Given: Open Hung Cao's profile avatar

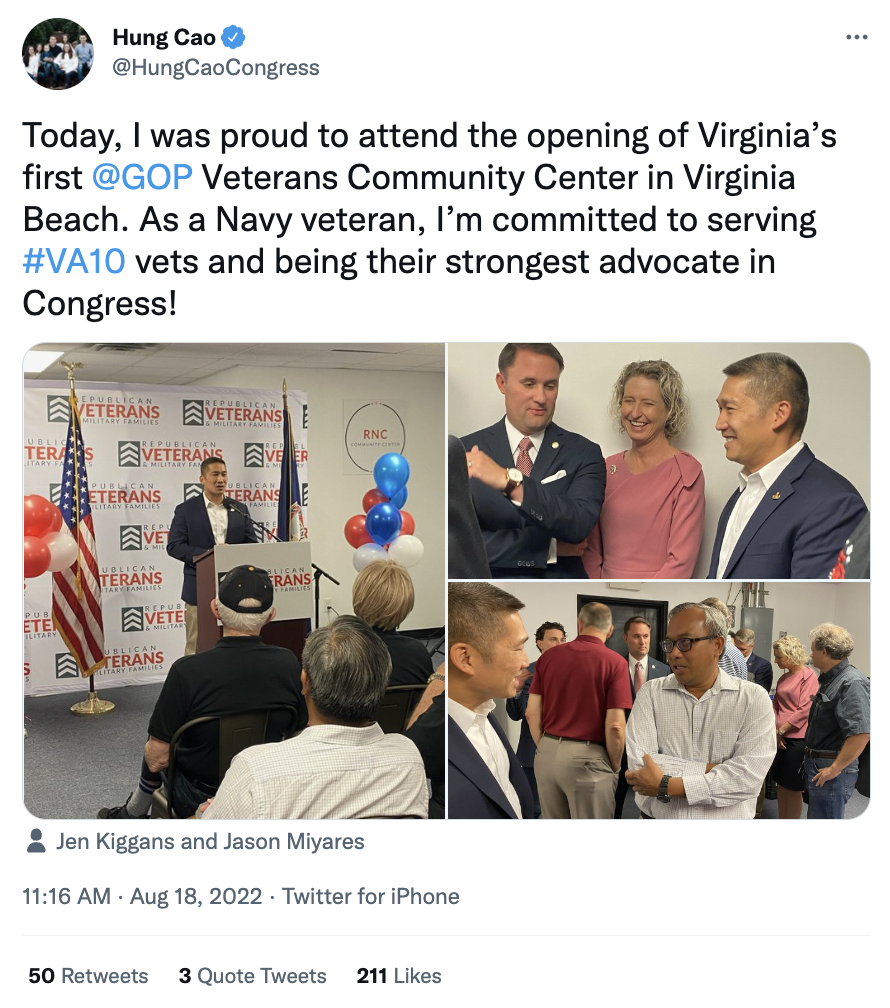Looking at the screenshot, I should [x=58, y=53].
